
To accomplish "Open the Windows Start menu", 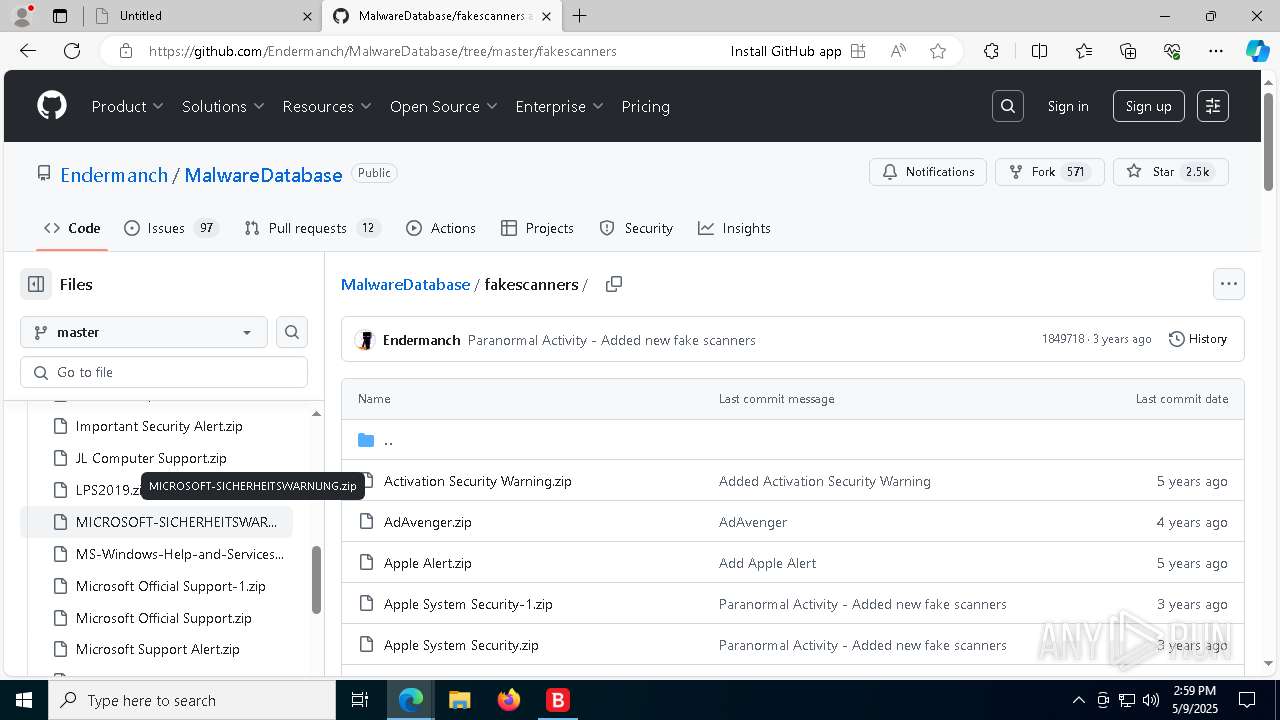I will coord(24,700).
